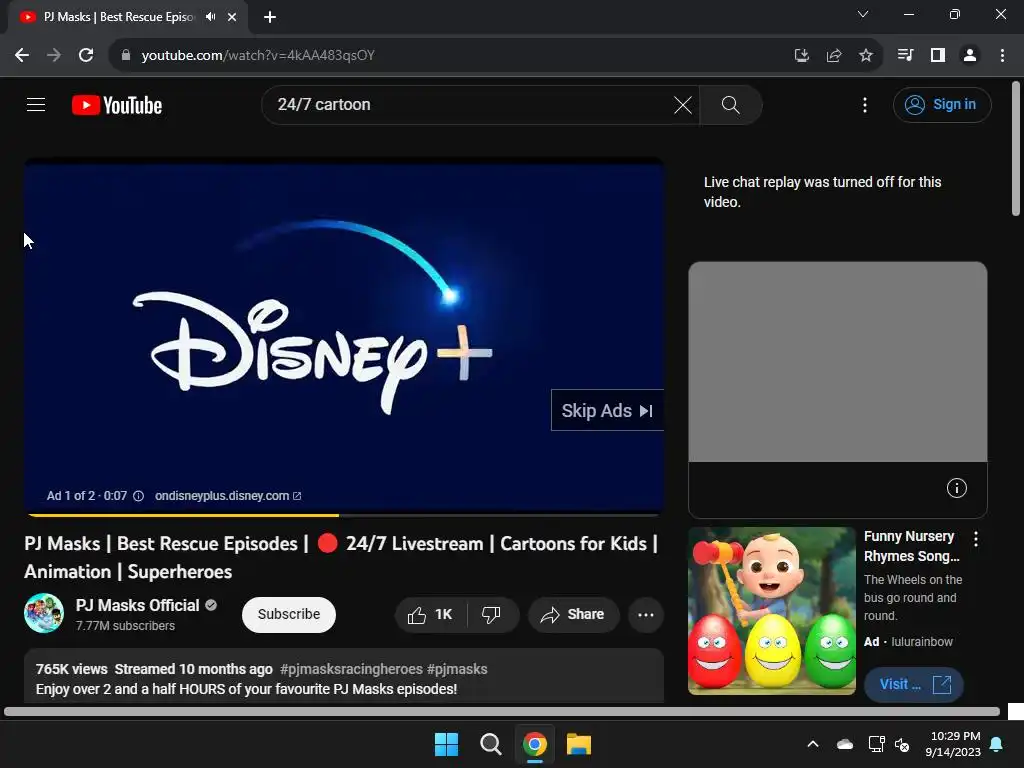Share the PJ Masks video
This screenshot has height=768, width=1024.
(x=573, y=615)
